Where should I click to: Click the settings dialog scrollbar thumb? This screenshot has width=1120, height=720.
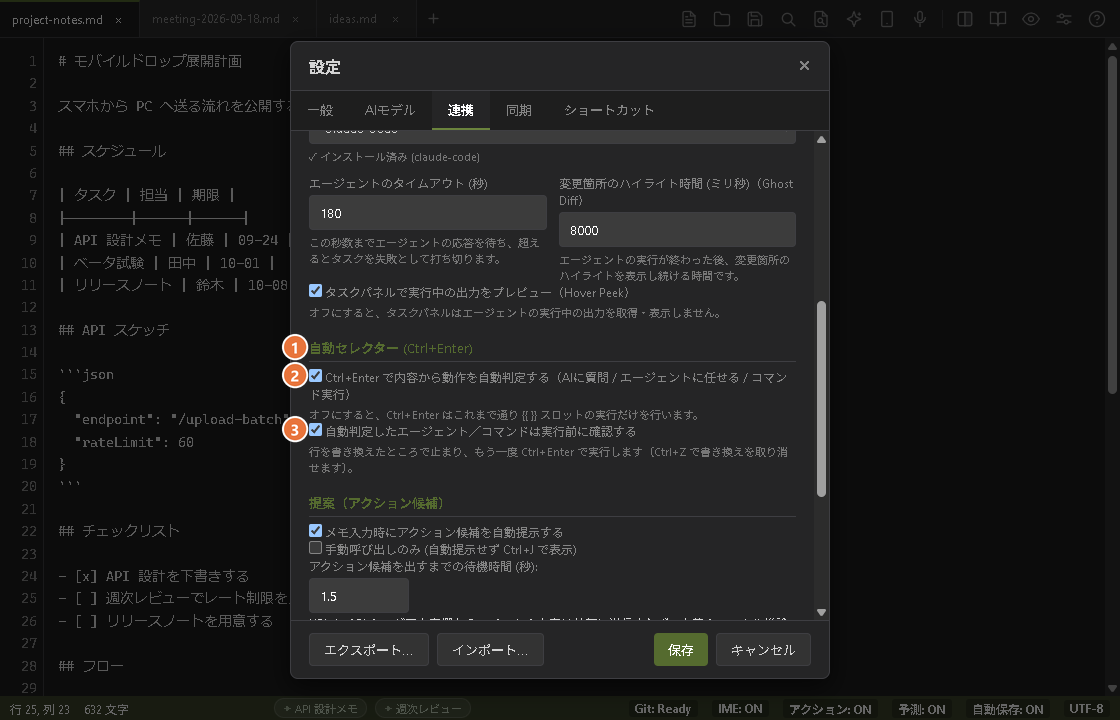pos(821,399)
